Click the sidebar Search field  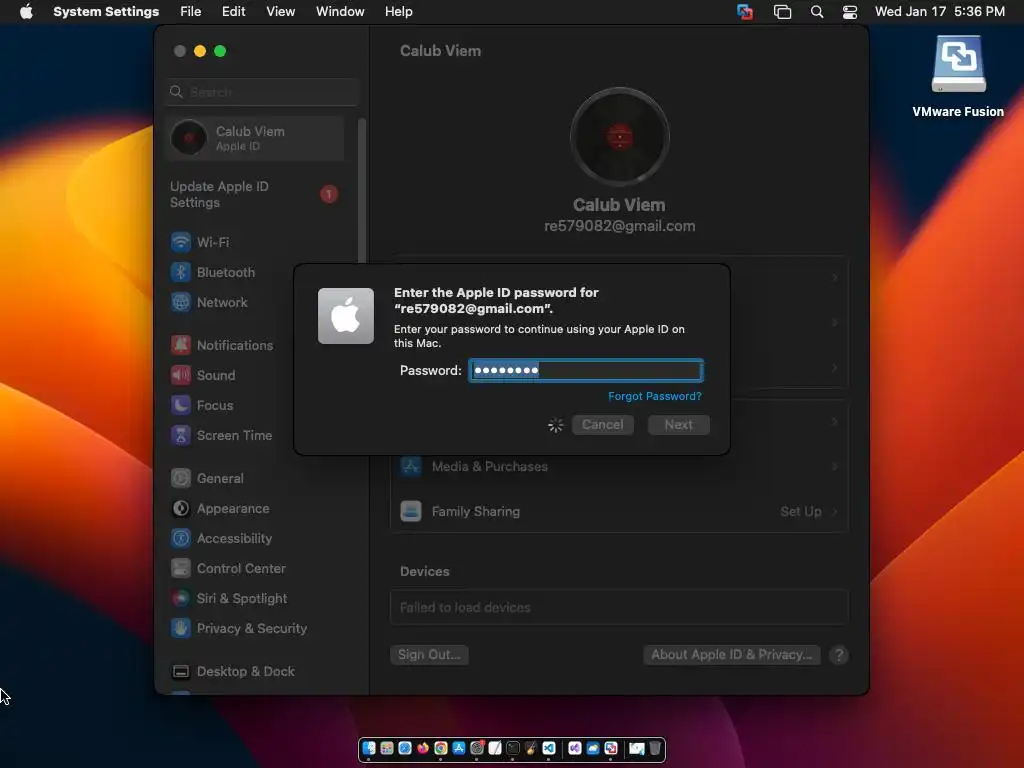coord(262,92)
